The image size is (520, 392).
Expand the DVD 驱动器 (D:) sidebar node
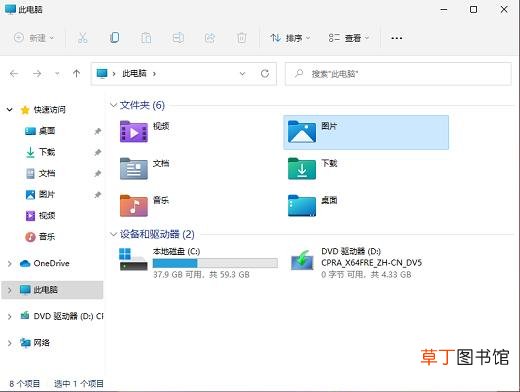pyautogui.click(x=10, y=316)
